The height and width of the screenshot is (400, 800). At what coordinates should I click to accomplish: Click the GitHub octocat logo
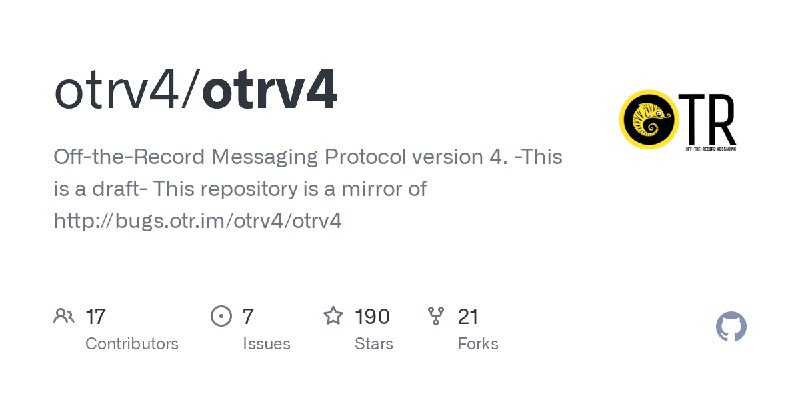pyautogui.click(x=731, y=327)
